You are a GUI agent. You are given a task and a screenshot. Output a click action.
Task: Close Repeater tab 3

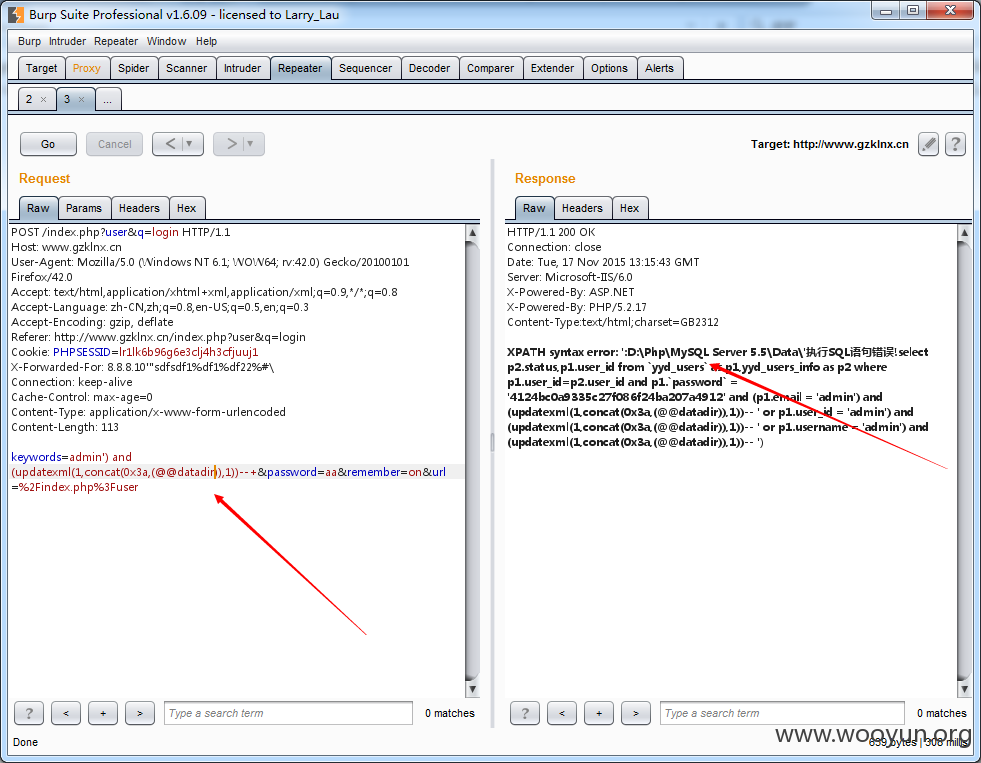coord(81,99)
